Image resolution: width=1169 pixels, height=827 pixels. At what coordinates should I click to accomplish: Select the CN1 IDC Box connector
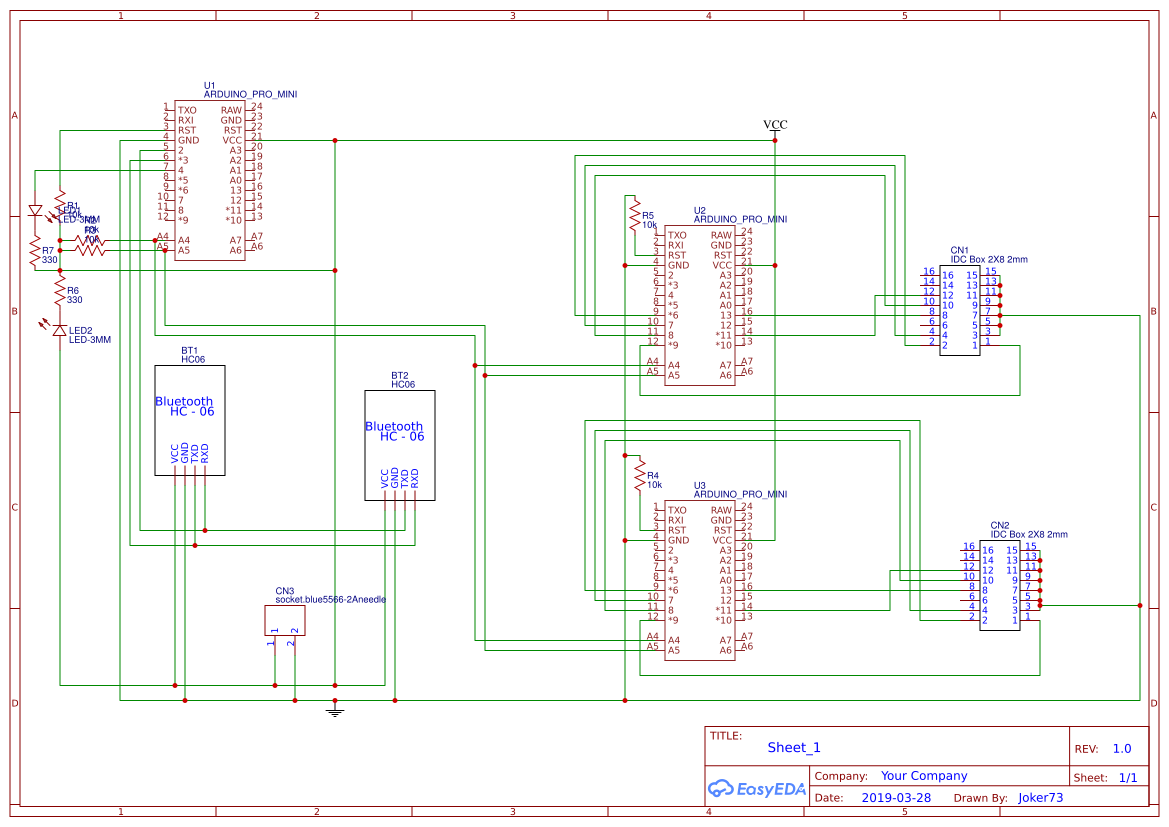pos(959,310)
